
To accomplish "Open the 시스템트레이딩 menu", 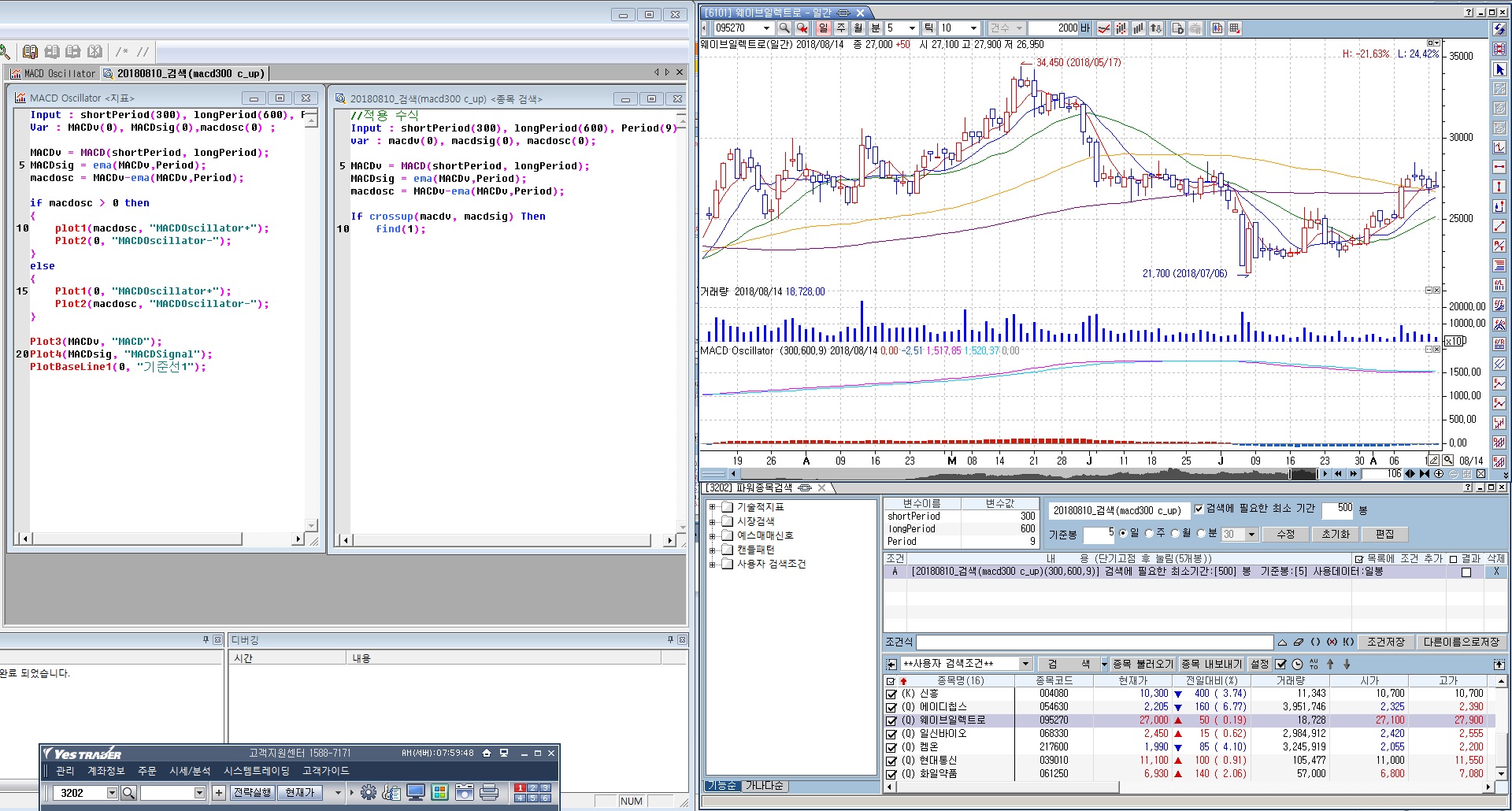I will click(257, 771).
